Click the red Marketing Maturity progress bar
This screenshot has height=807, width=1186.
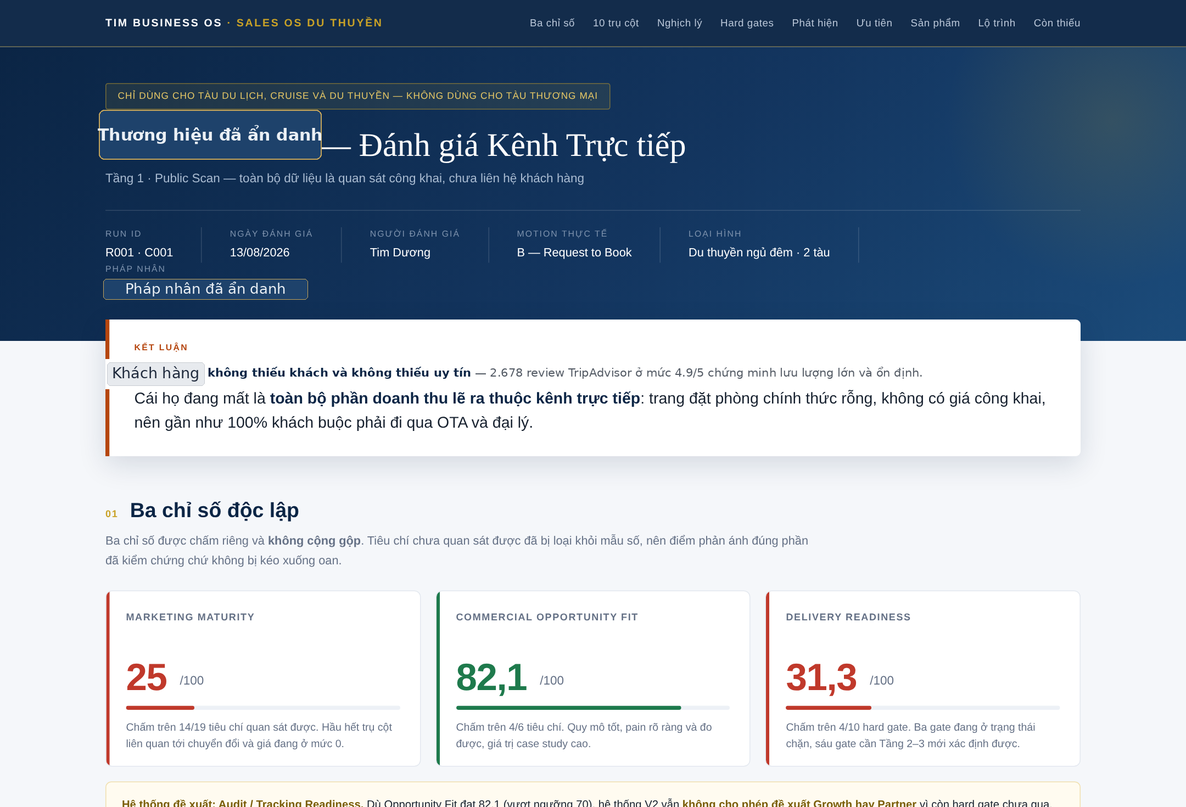[160, 708]
